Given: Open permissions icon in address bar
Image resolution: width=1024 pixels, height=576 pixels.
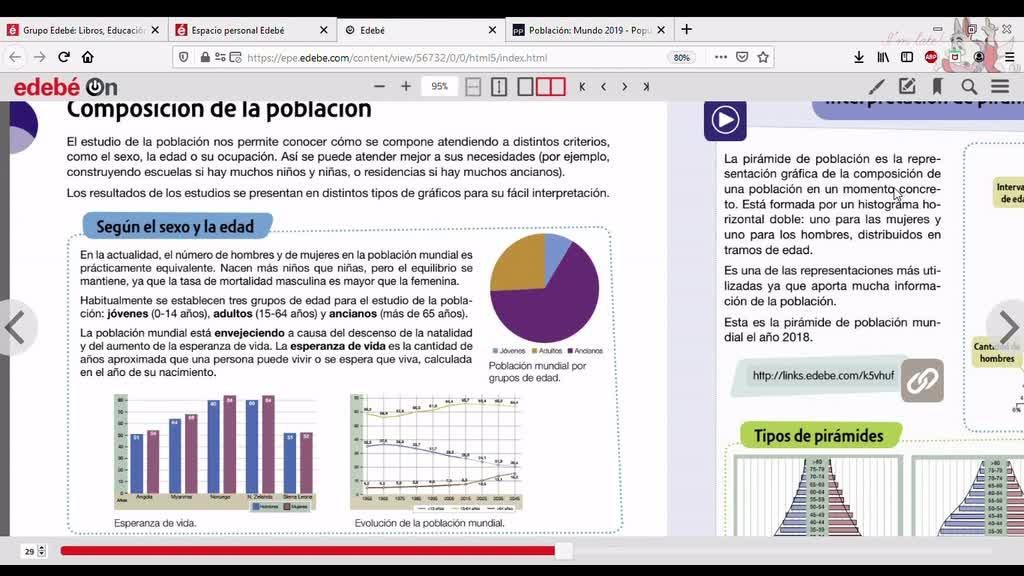Looking at the screenshot, I should coord(220,57).
